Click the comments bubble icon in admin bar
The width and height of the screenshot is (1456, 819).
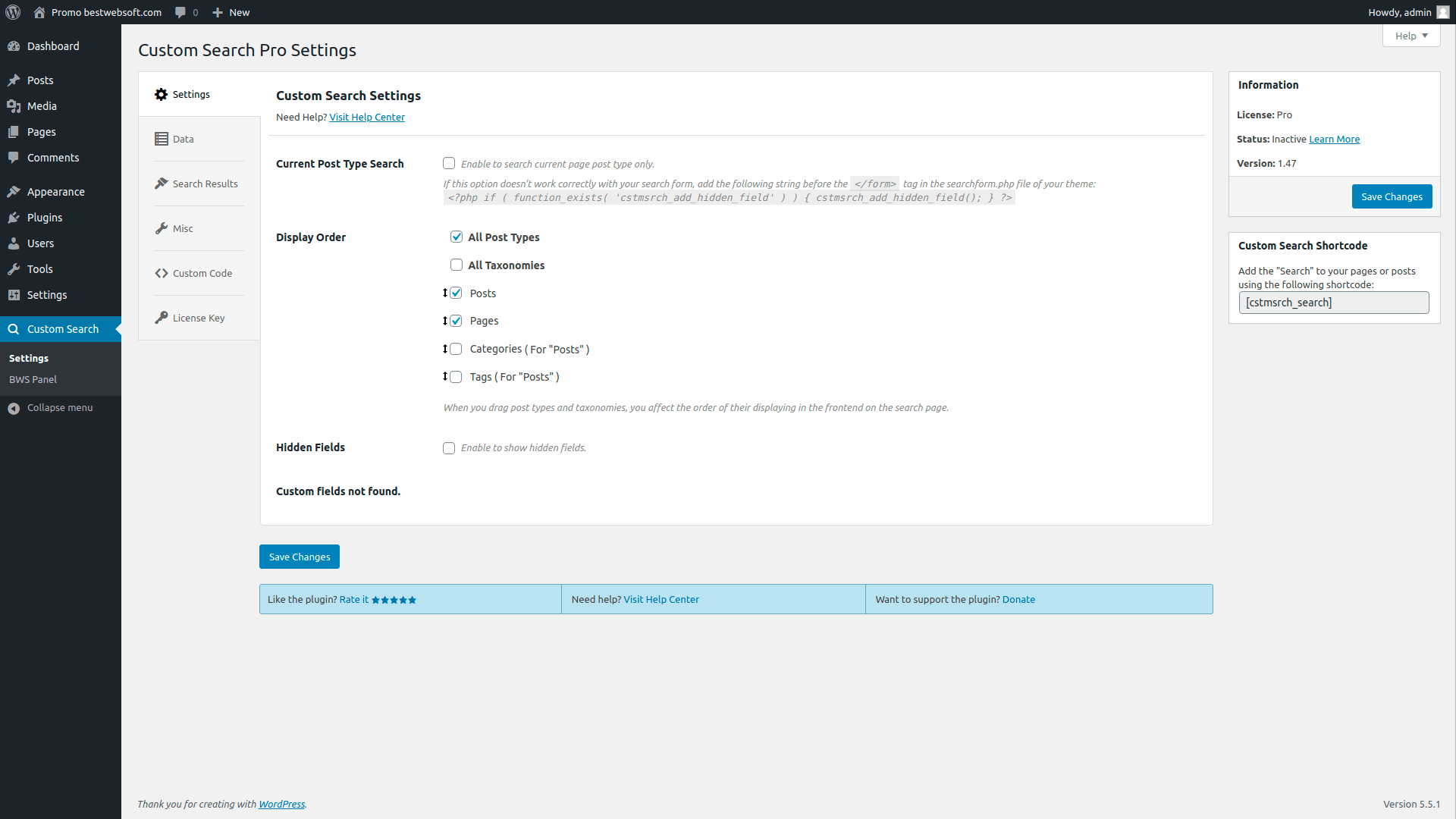click(180, 12)
